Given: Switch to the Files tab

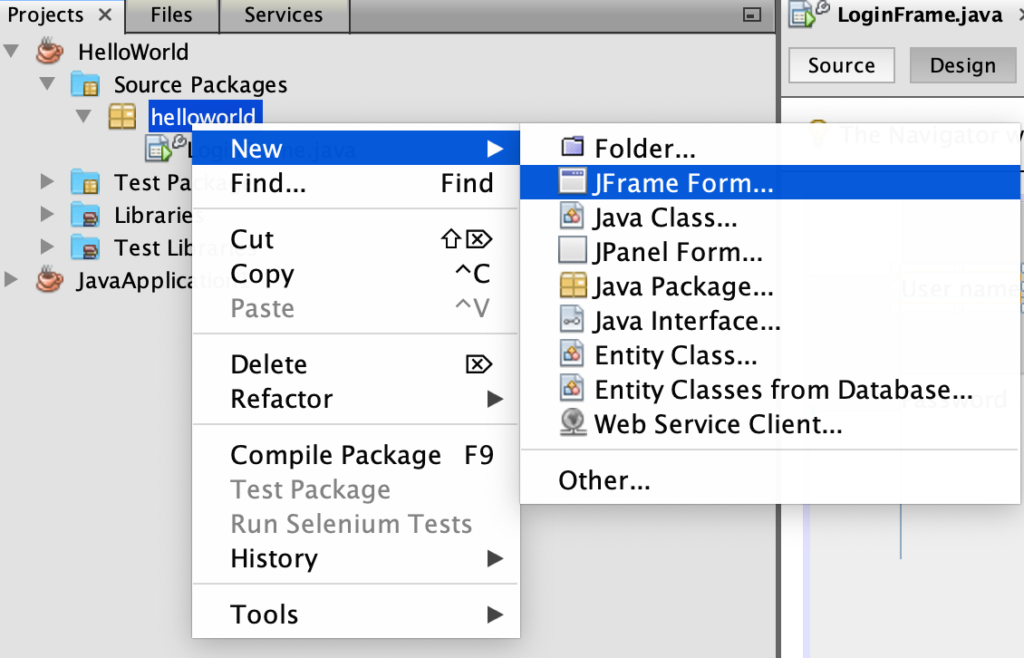Looking at the screenshot, I should [170, 14].
